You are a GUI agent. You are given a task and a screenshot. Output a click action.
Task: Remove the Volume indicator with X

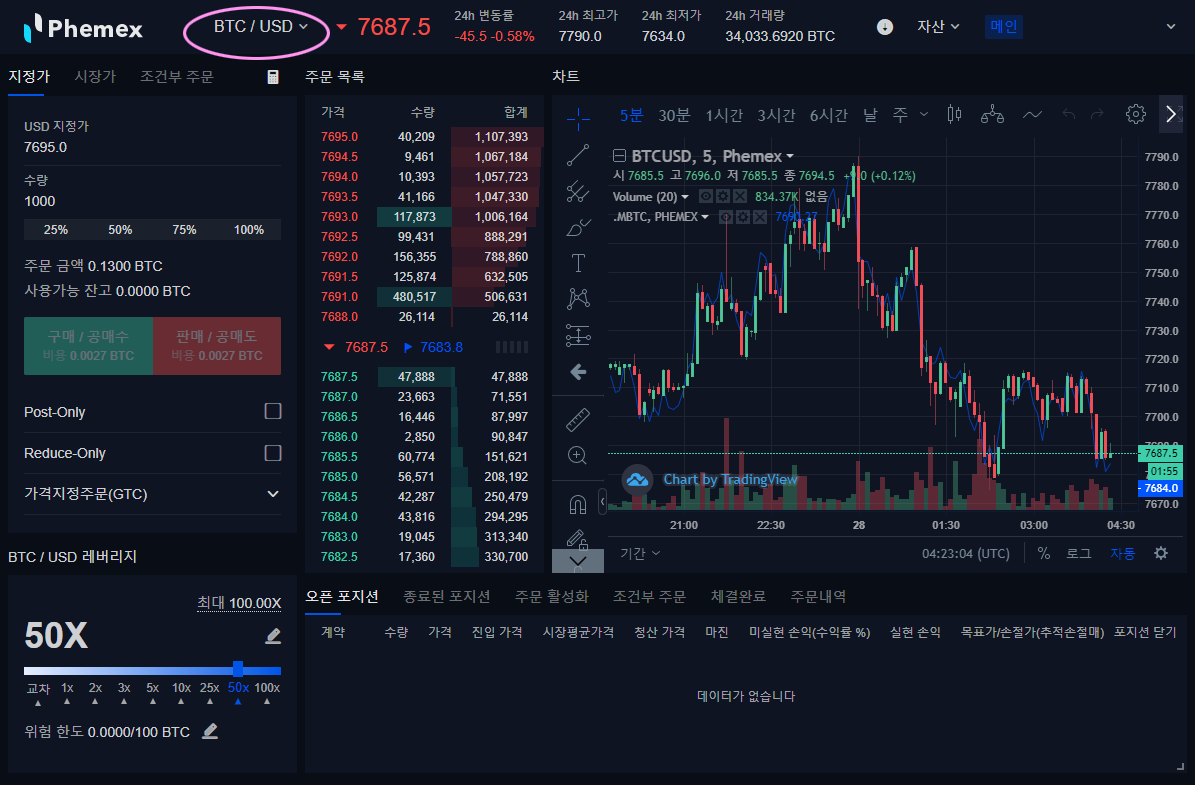(x=739, y=197)
